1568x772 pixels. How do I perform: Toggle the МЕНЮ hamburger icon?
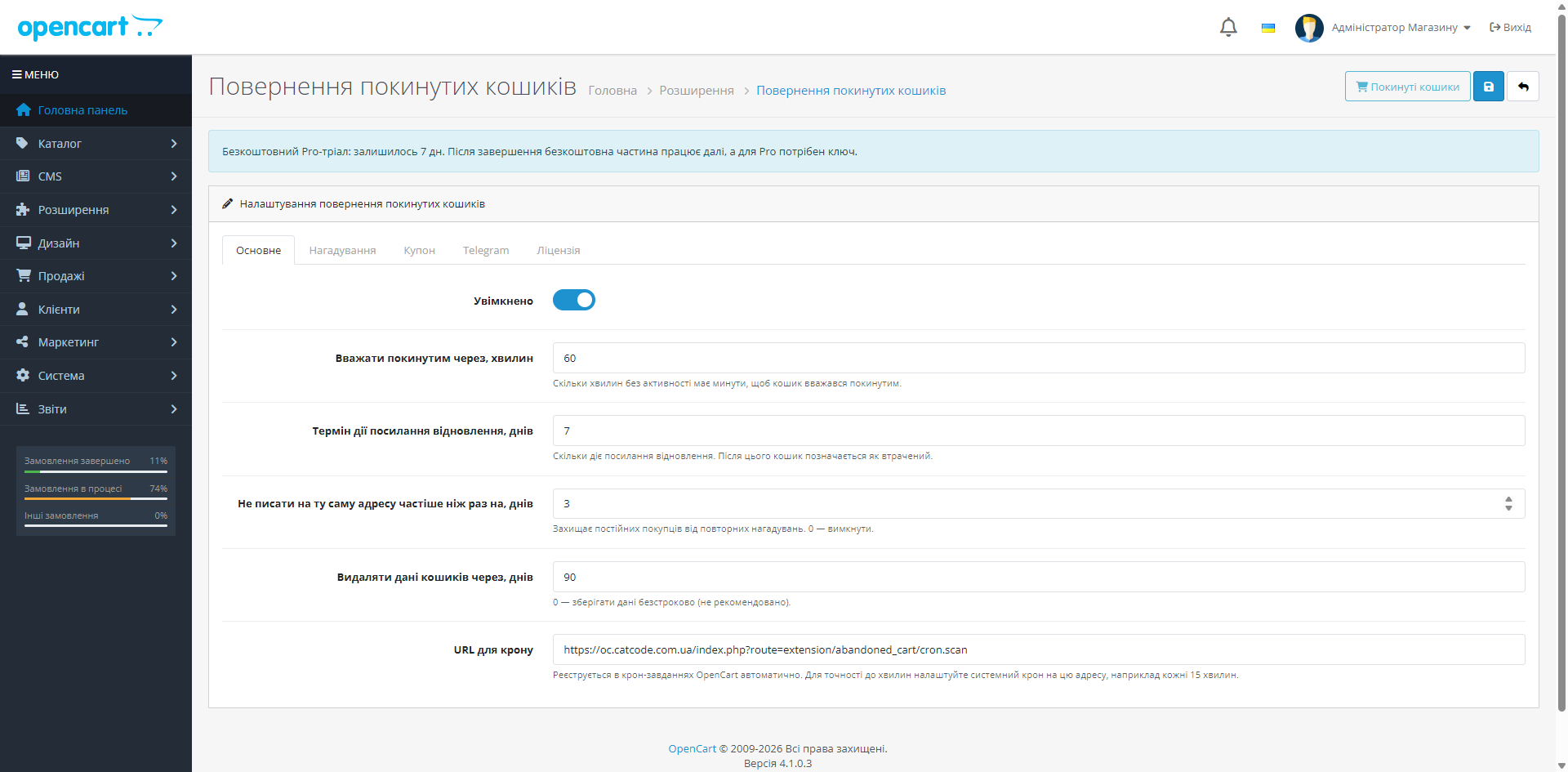(16, 74)
